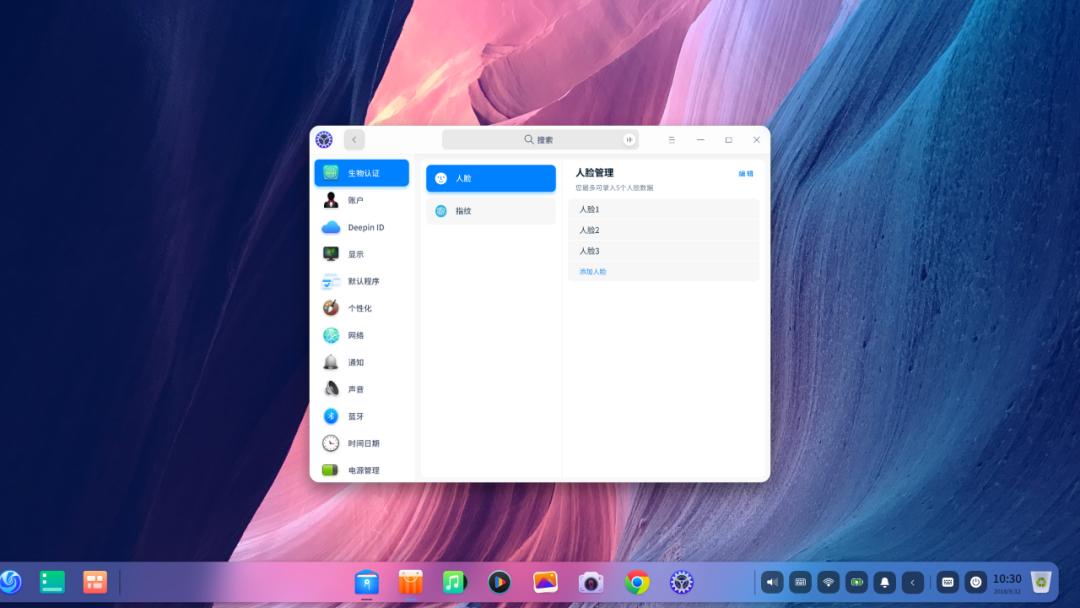Click 编辑 (Edit) in face management
1080x608 pixels.
coord(746,174)
